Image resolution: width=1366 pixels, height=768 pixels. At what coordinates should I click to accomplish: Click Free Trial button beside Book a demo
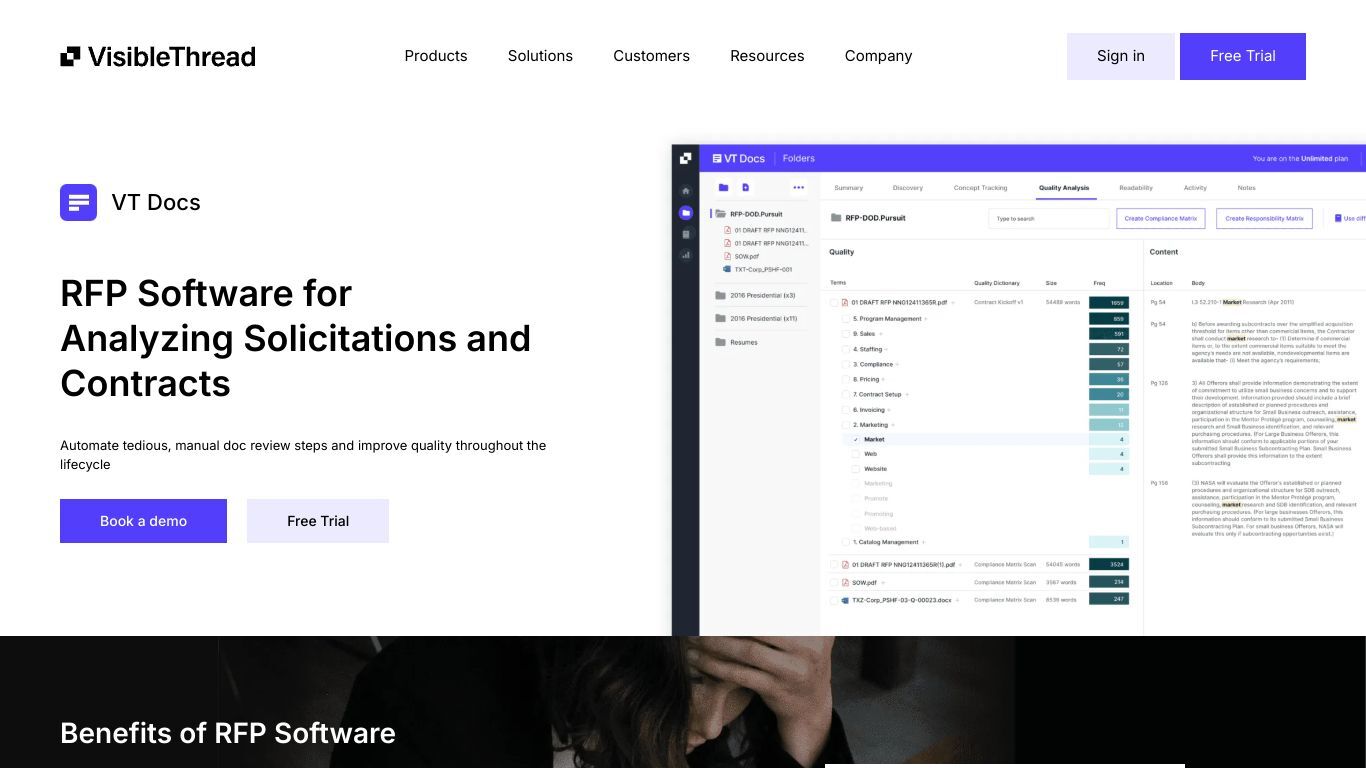318,521
